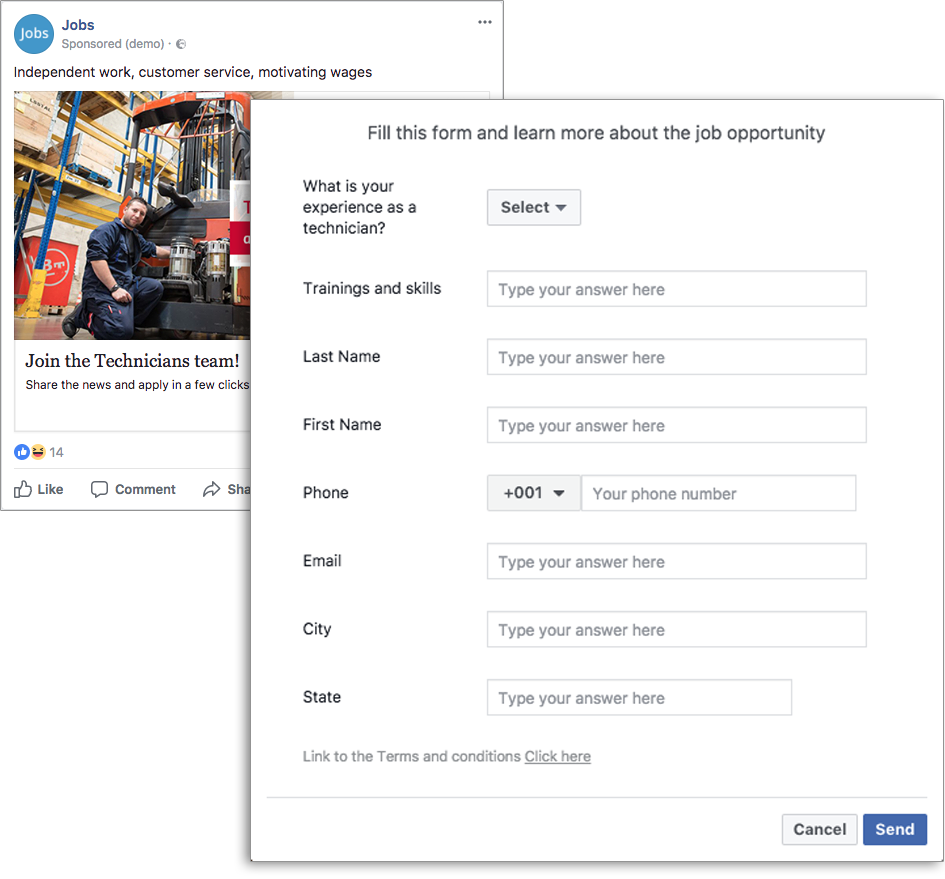The image size is (945, 879).
Task: Submit the form with Send button
Action: pos(894,829)
